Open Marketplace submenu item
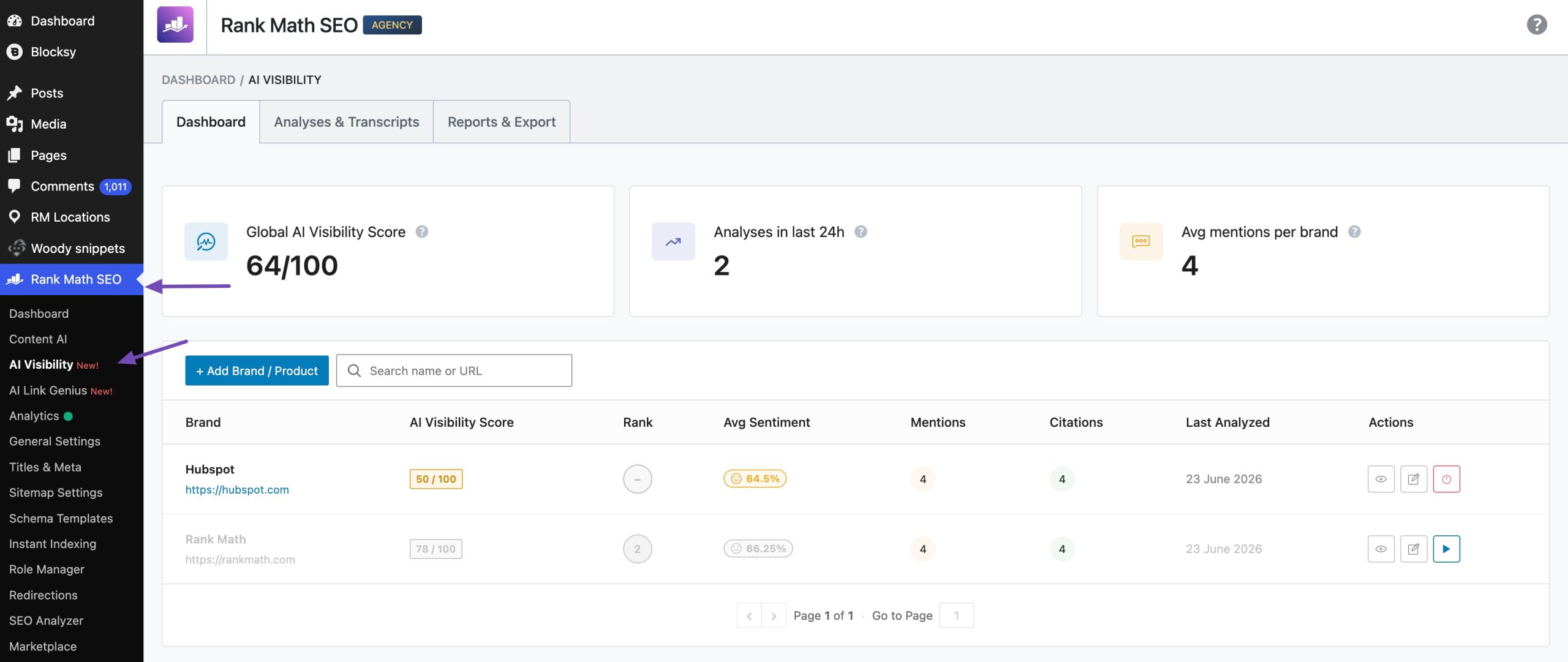This screenshot has width=1568, height=662. coord(43,646)
